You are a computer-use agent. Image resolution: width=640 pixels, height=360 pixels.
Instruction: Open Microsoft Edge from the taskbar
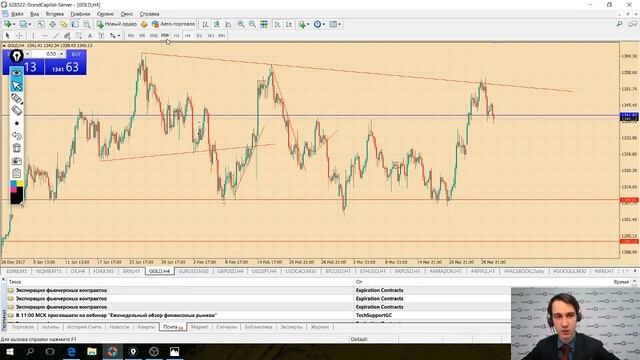point(71,351)
